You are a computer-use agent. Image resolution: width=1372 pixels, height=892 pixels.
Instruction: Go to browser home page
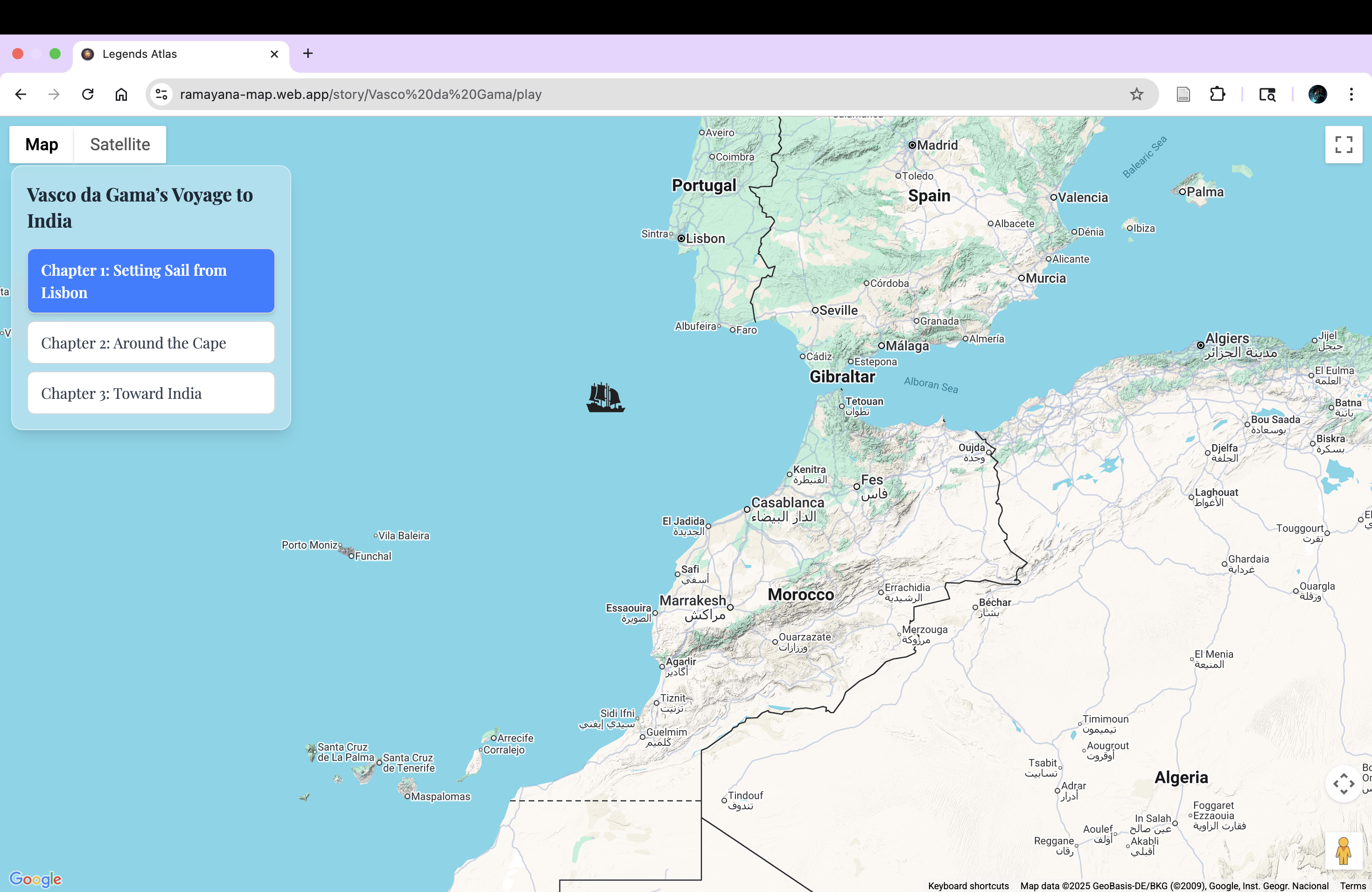121,95
